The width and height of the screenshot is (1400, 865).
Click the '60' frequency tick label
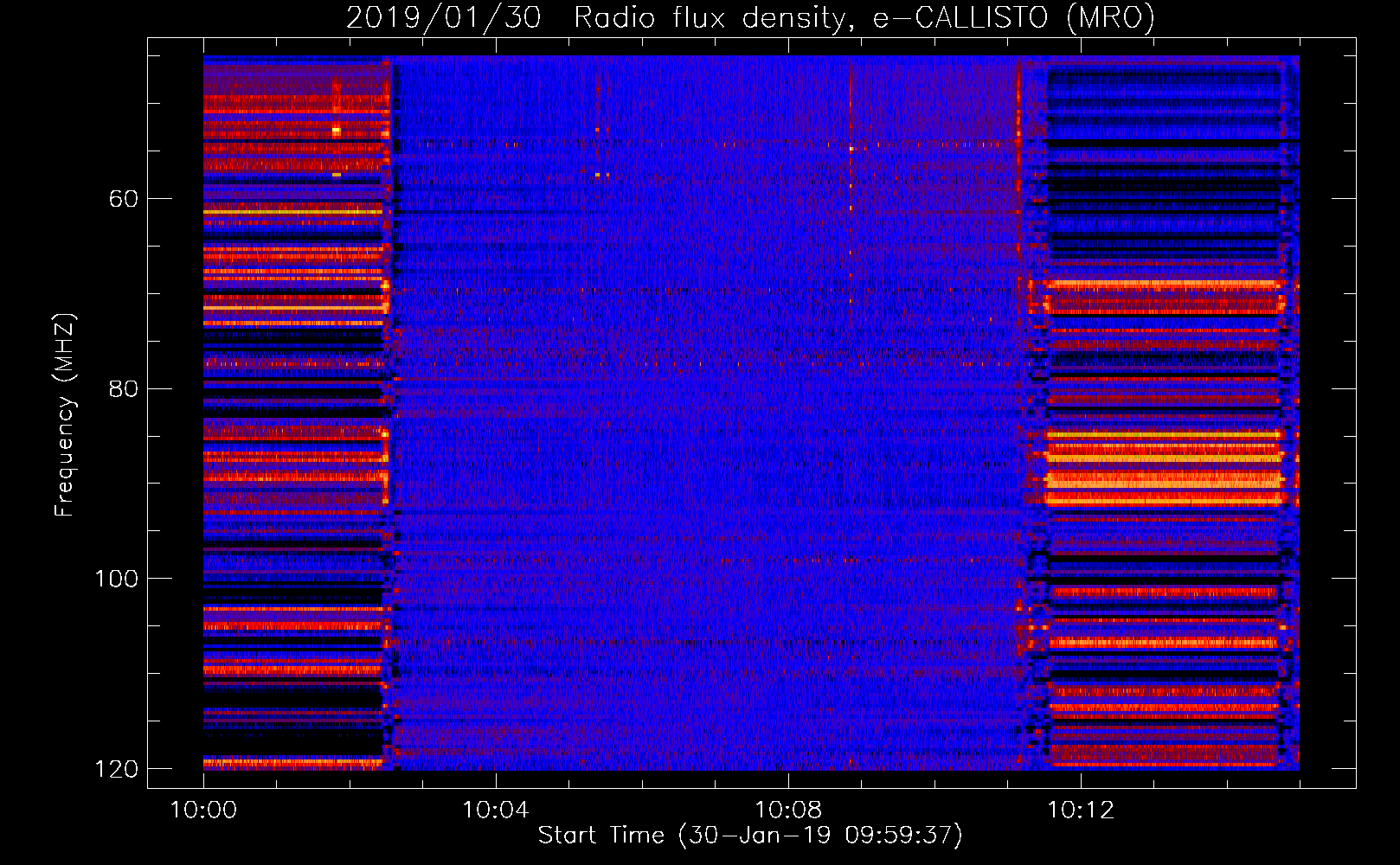[x=124, y=199]
